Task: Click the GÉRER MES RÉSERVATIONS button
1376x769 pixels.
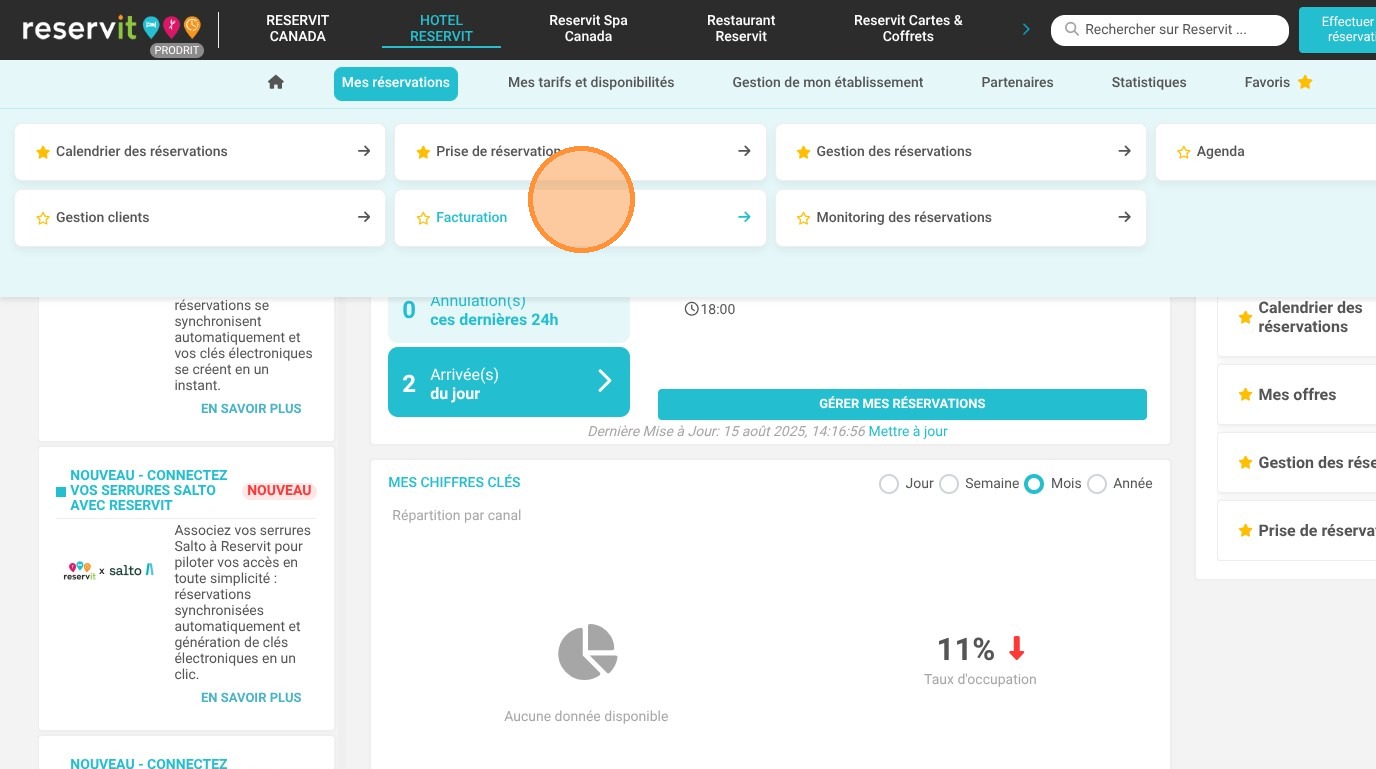Action: (x=902, y=404)
